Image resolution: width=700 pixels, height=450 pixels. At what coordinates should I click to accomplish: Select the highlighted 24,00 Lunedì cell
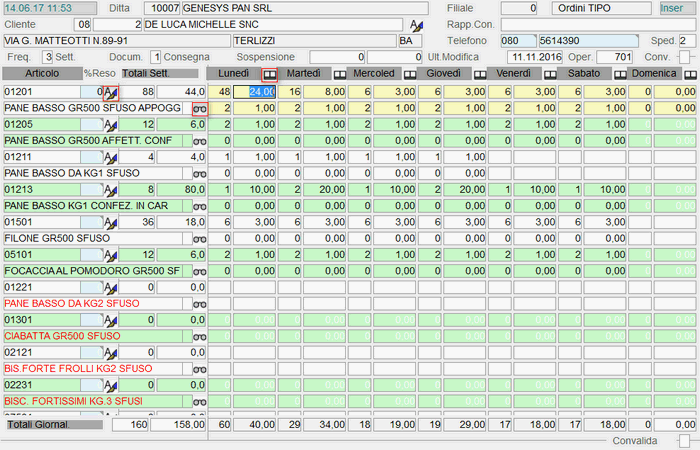pyautogui.click(x=254, y=92)
